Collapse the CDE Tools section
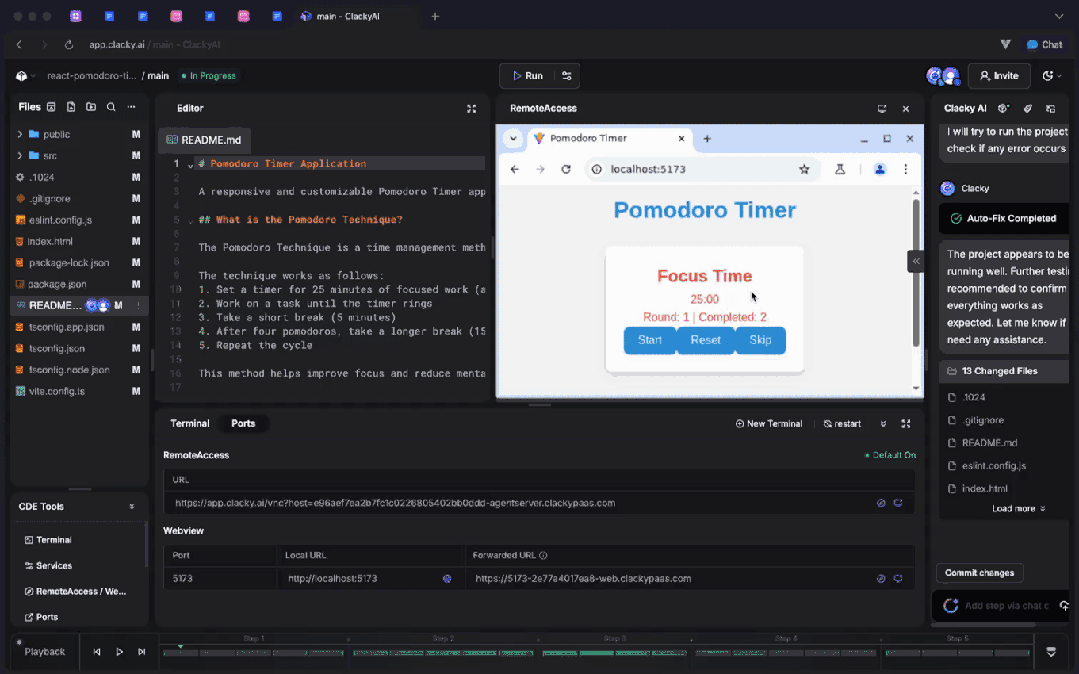Image resolution: width=1079 pixels, height=674 pixels. 130,506
